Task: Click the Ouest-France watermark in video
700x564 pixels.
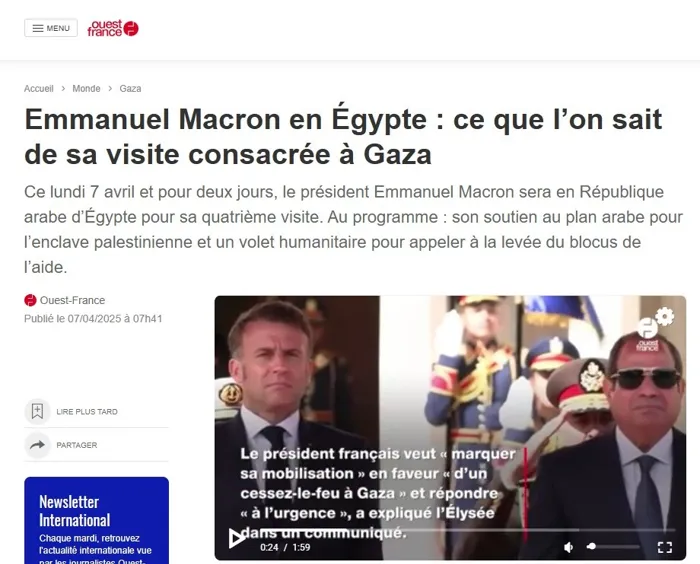Action: tap(648, 334)
